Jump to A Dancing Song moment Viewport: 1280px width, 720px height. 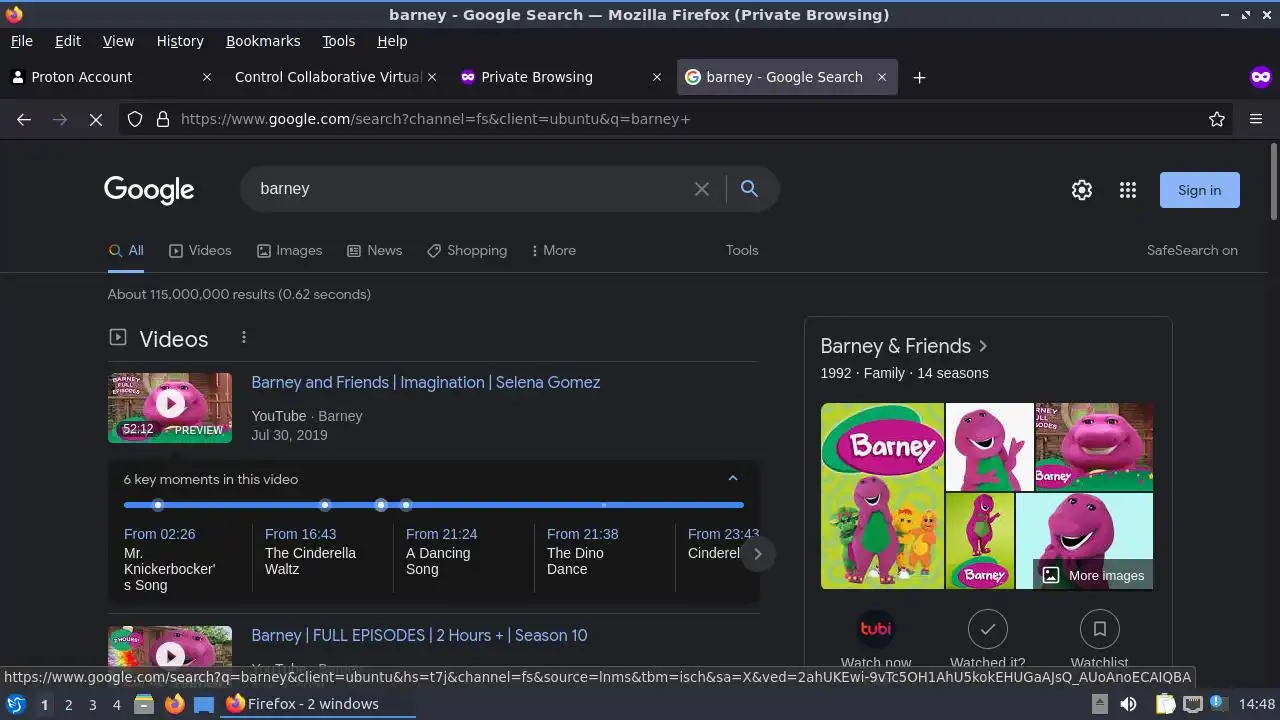(x=441, y=552)
